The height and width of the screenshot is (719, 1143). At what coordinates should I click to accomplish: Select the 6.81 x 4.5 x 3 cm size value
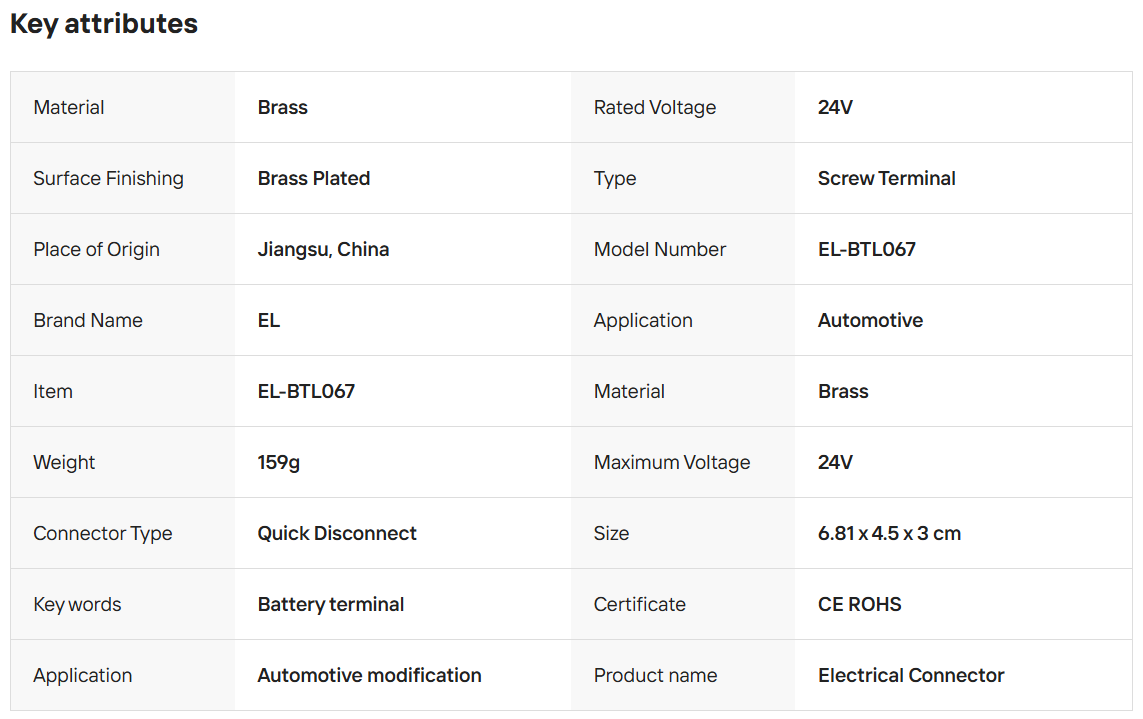(x=889, y=533)
